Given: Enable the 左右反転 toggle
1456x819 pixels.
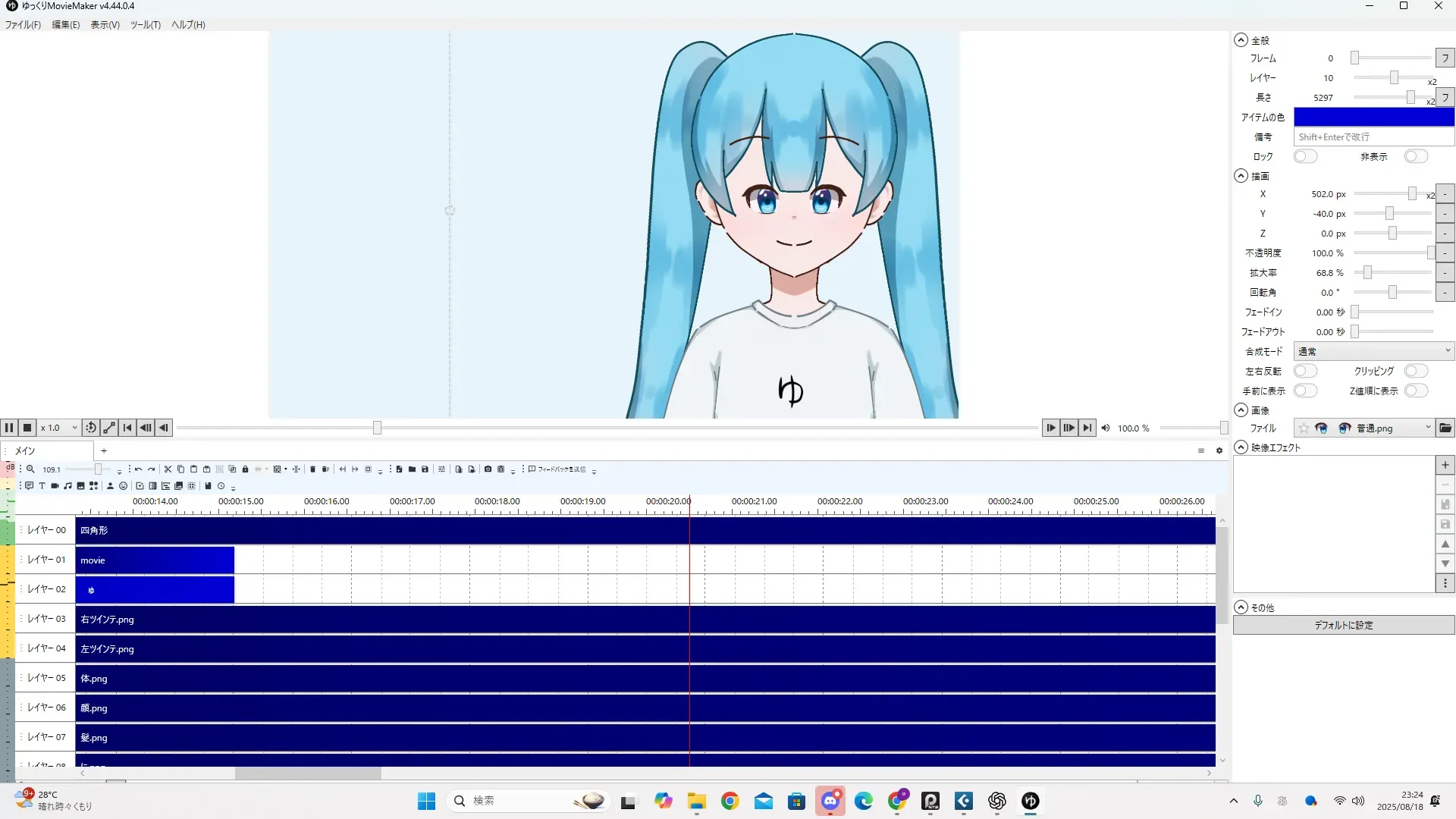Looking at the screenshot, I should point(1304,372).
